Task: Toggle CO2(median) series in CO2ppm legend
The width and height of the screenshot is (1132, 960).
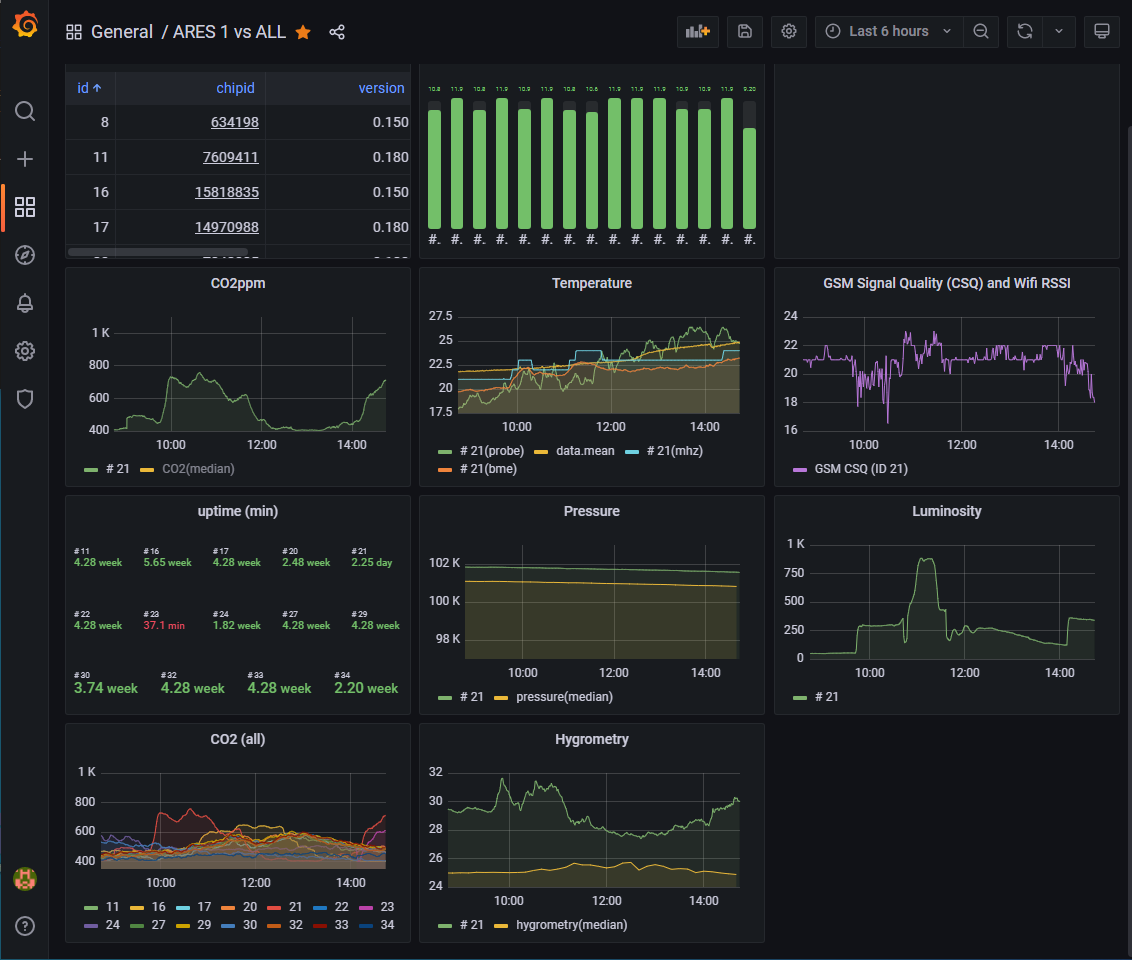Action: click(198, 468)
